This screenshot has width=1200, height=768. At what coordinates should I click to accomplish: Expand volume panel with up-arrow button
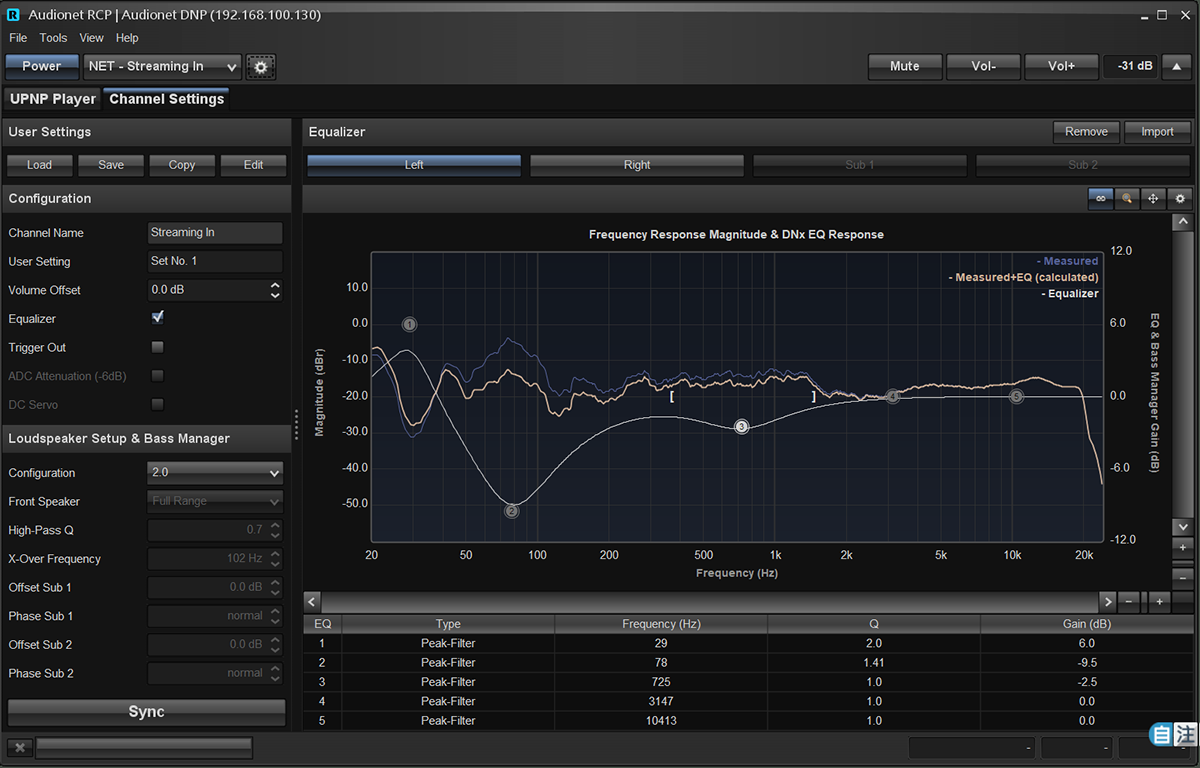1177,66
